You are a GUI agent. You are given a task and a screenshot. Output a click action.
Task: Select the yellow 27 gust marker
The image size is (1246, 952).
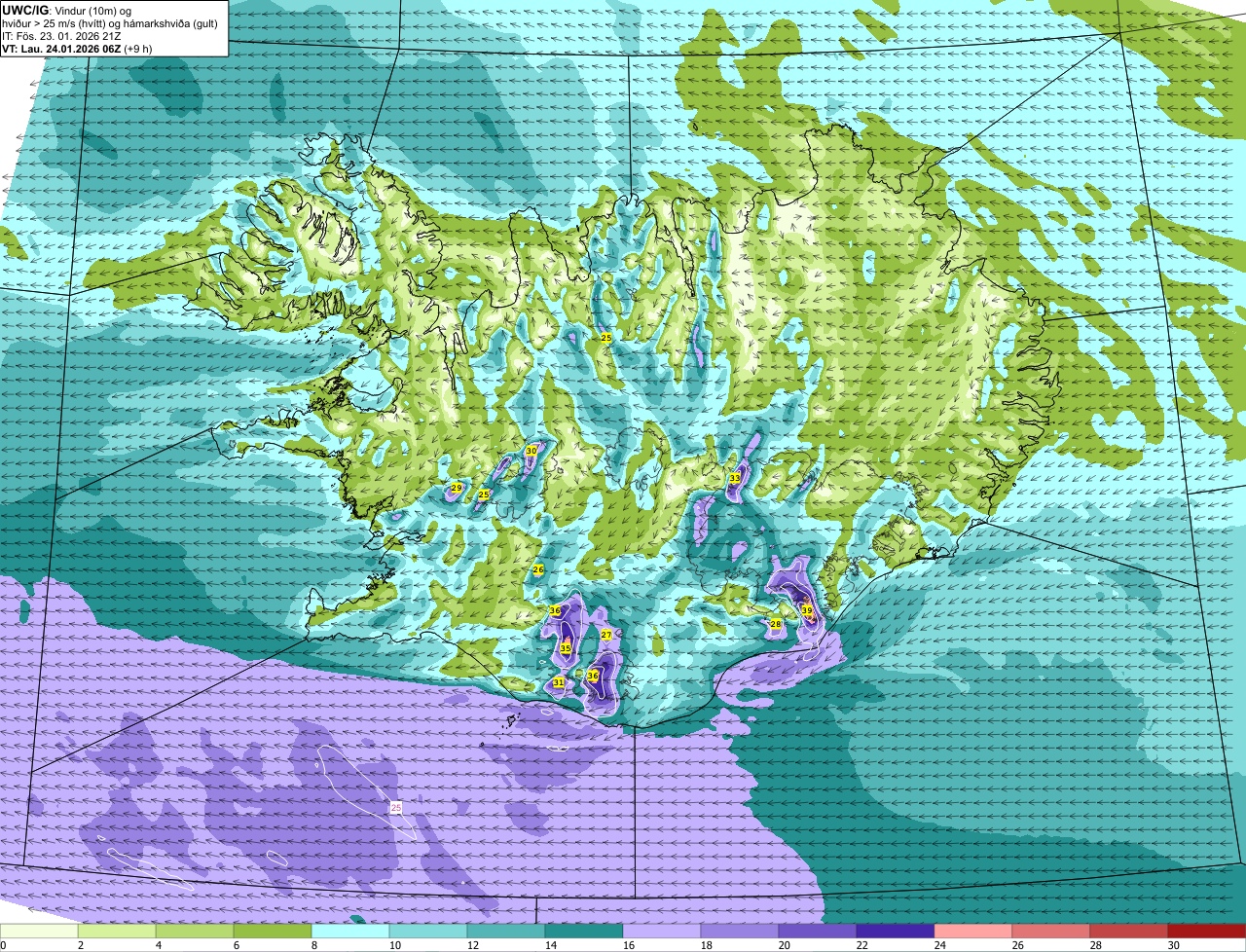click(606, 635)
